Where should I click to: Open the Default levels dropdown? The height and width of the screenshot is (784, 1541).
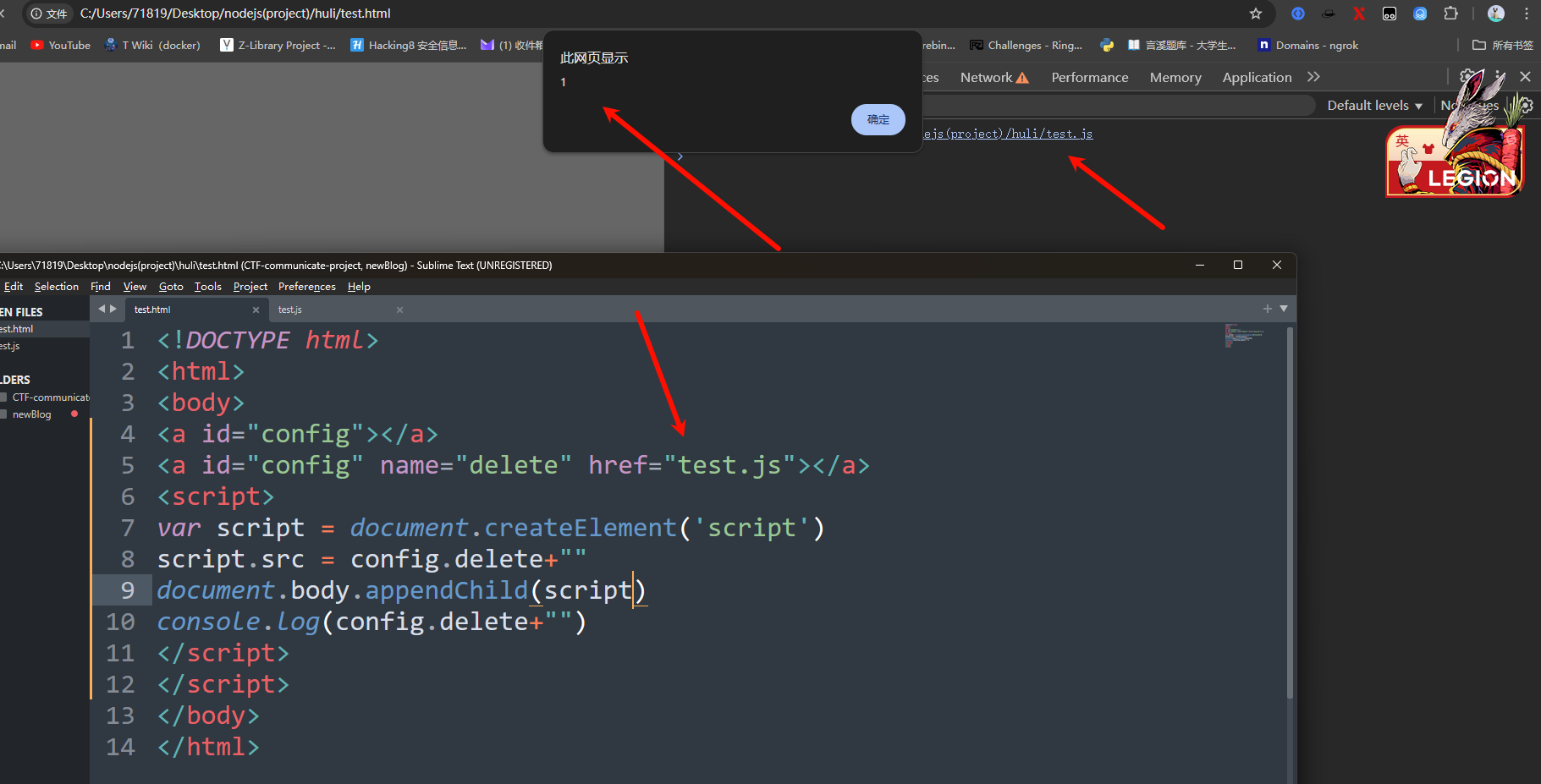pyautogui.click(x=1374, y=106)
